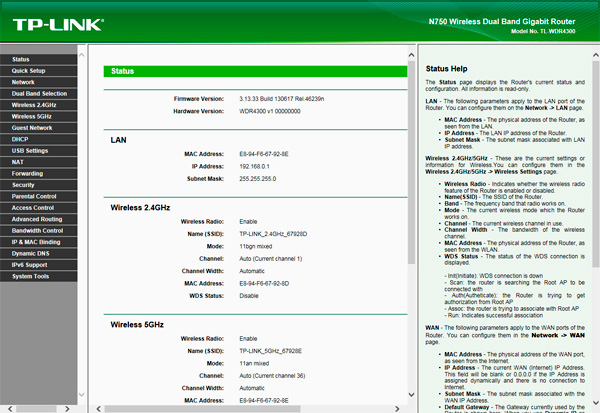Go to Dual Band Selection

pyautogui.click(x=39, y=93)
